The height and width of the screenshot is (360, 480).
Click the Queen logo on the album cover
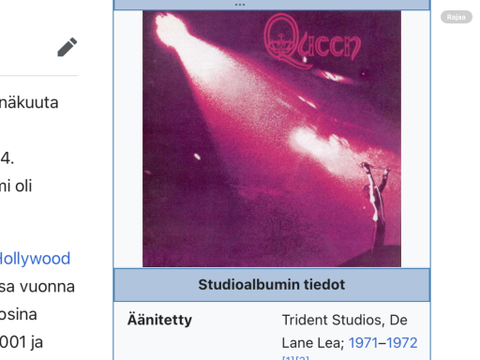click(x=312, y=42)
